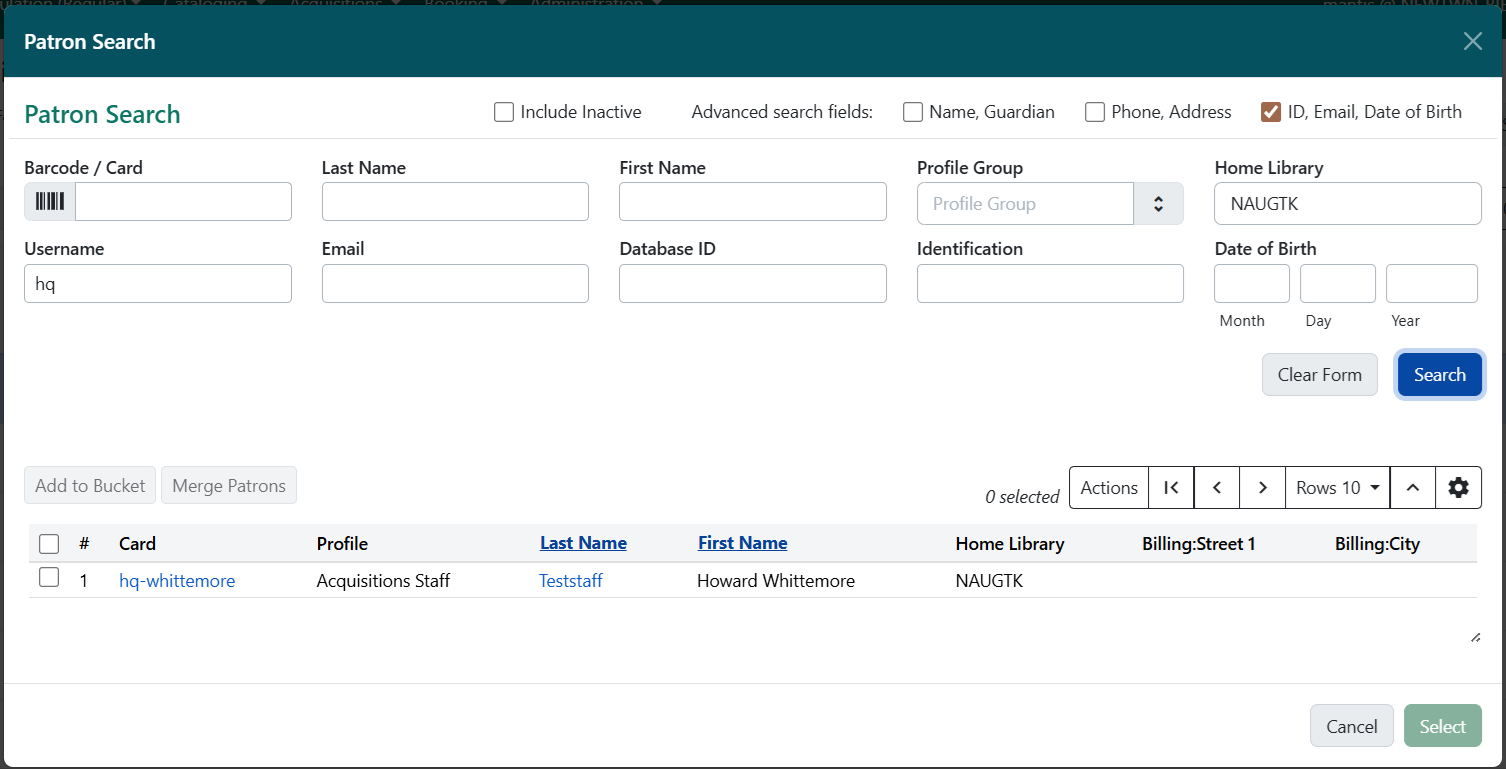
Task: Go to first page of results
Action: click(x=1171, y=487)
